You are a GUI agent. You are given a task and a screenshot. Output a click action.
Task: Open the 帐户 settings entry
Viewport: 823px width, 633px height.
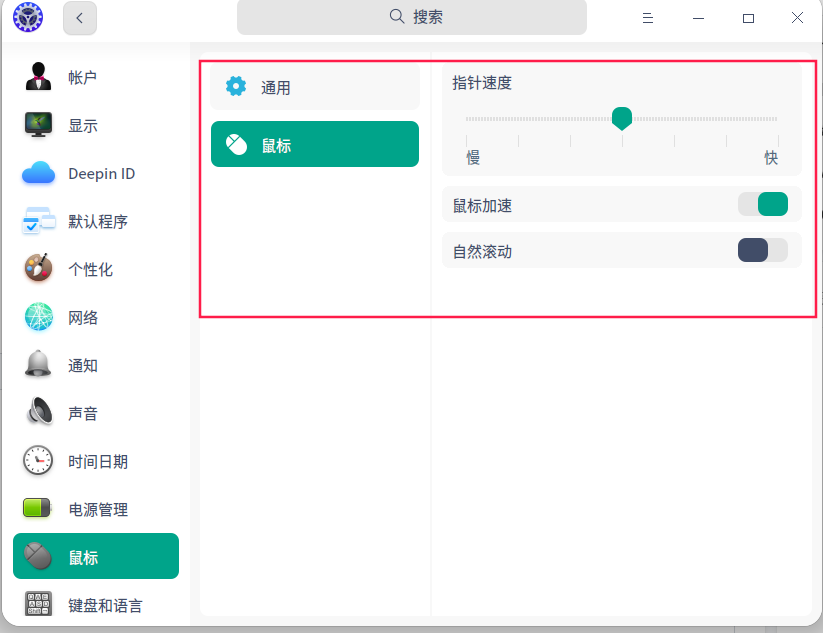pyautogui.click(x=96, y=77)
